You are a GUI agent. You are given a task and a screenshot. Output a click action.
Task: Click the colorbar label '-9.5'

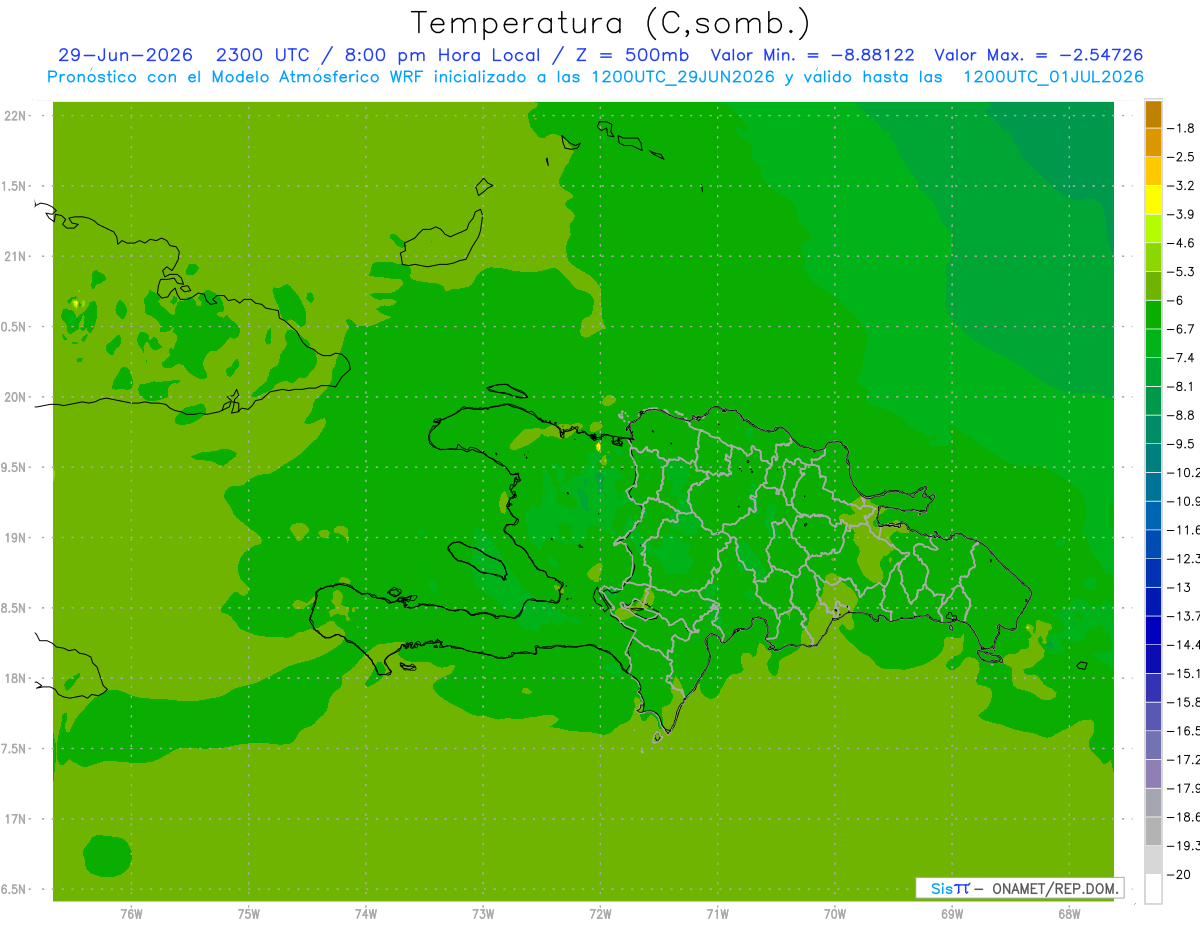[1180, 444]
